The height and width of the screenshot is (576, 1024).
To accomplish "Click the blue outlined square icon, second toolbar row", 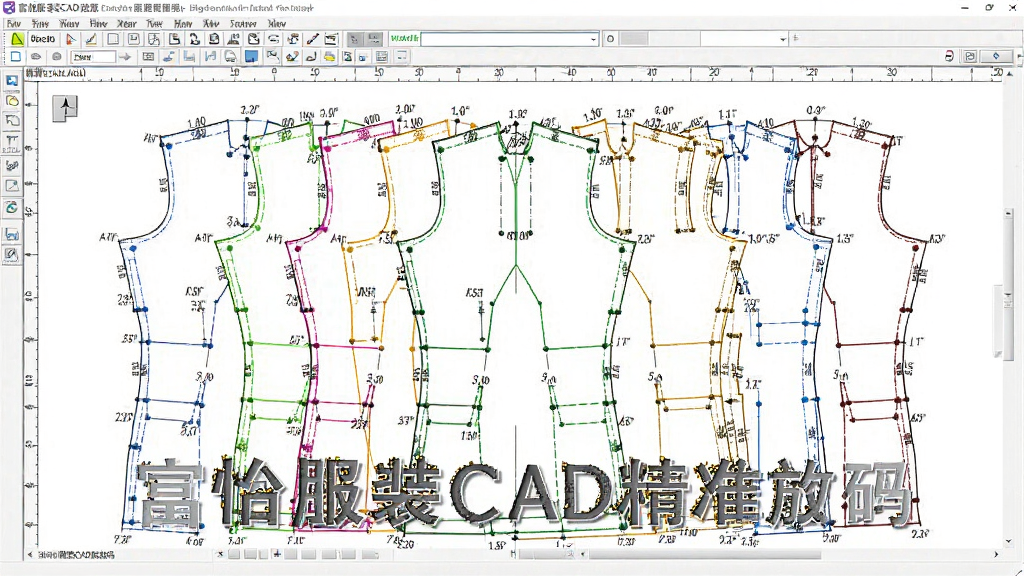I will tap(16, 57).
